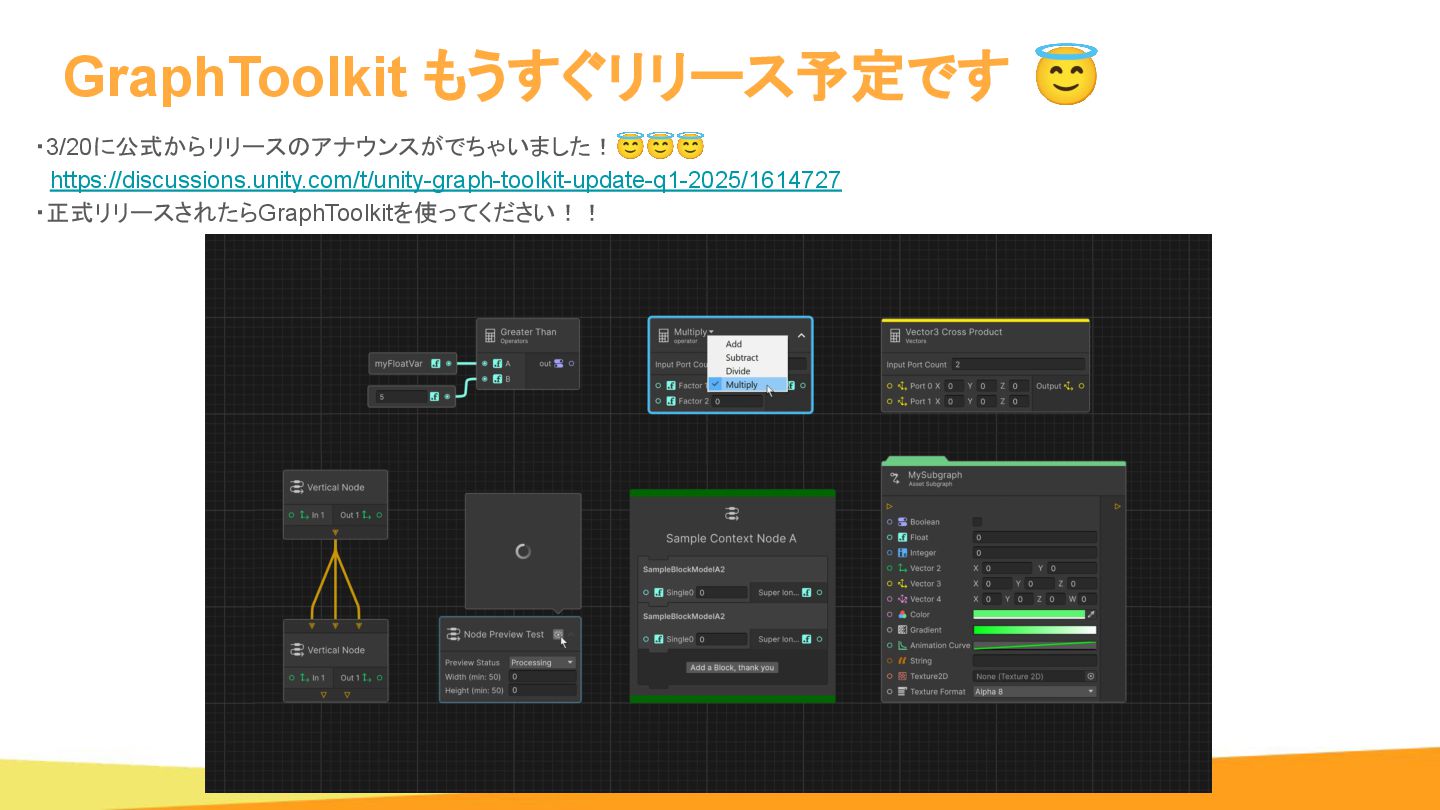This screenshot has width=1440, height=810.
Task: Click the Gradient type icon
Action: point(902,630)
